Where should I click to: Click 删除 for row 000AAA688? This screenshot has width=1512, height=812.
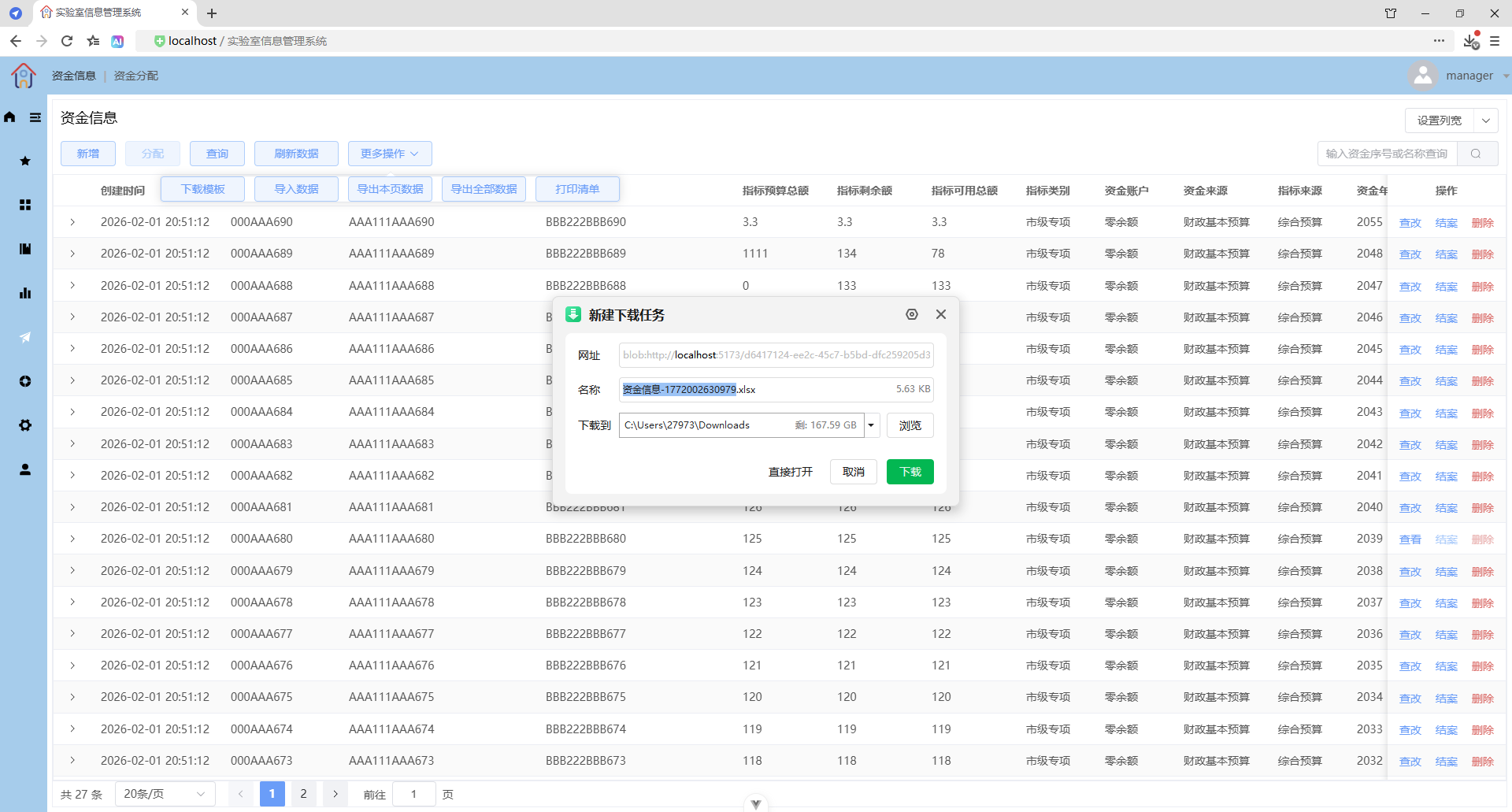pos(1483,287)
